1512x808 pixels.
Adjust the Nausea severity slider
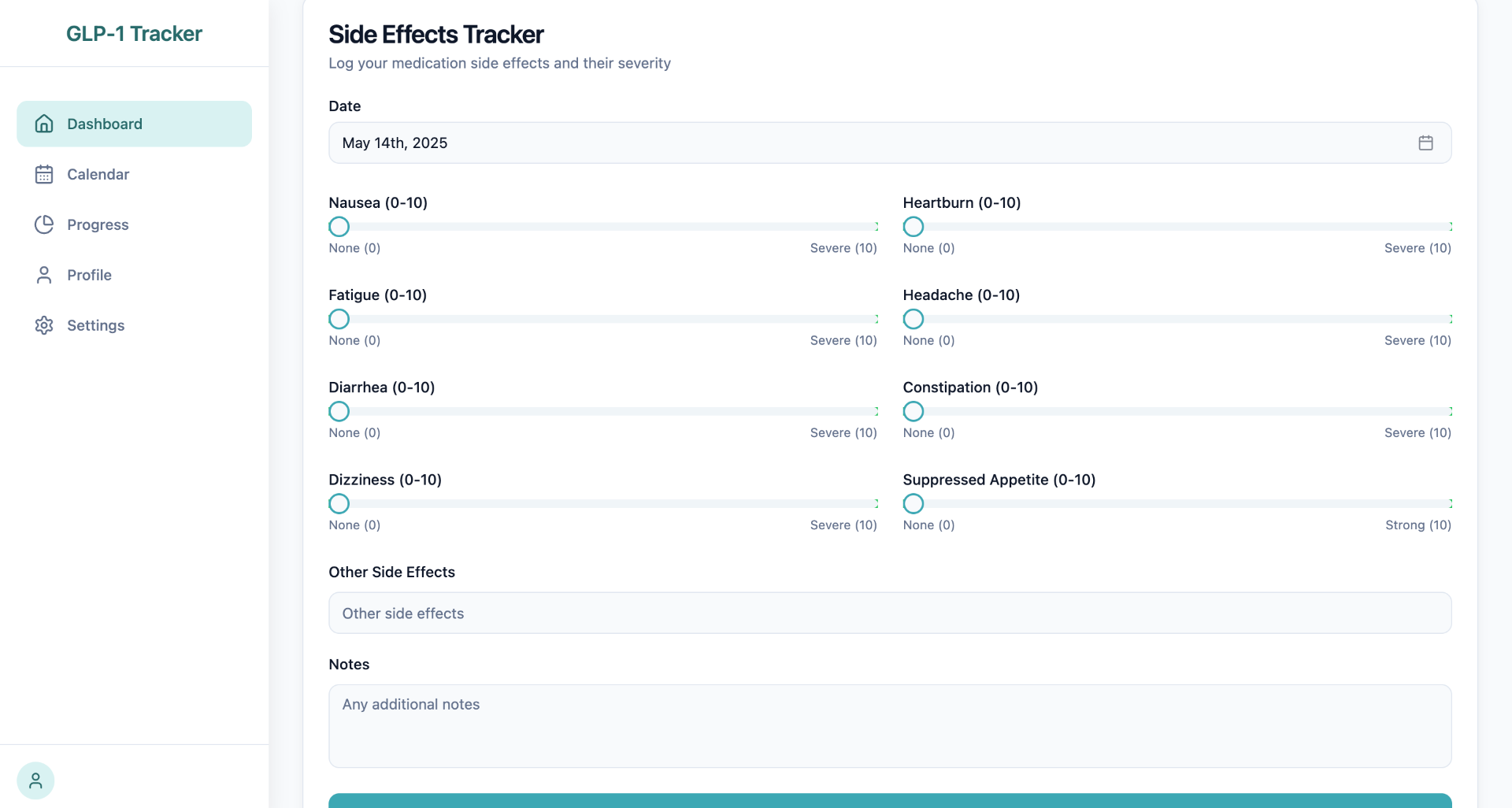(339, 227)
